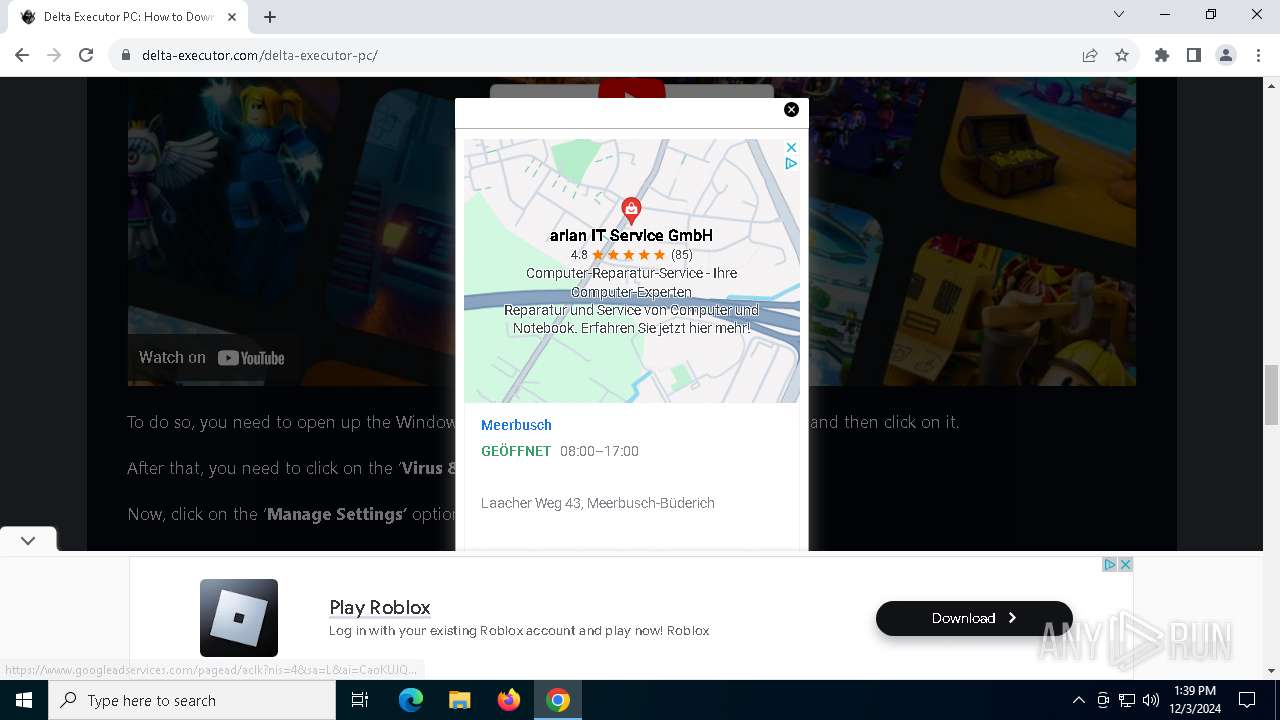
Task: View site information lock icon
Action: point(126,55)
